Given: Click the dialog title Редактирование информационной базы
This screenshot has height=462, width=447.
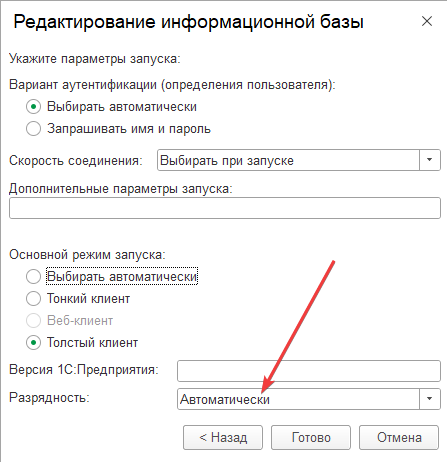Looking at the screenshot, I should pos(188,22).
